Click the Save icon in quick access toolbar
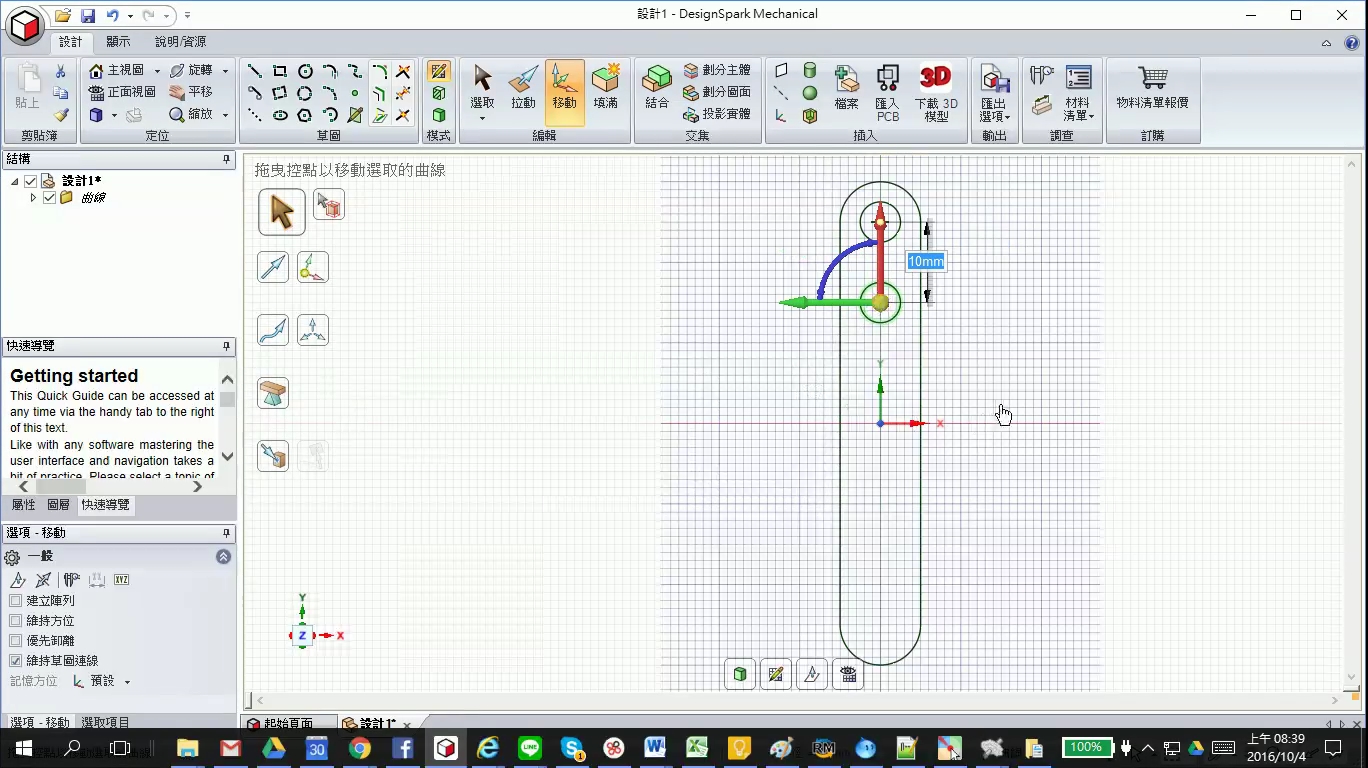This screenshot has width=1368, height=768. point(88,15)
